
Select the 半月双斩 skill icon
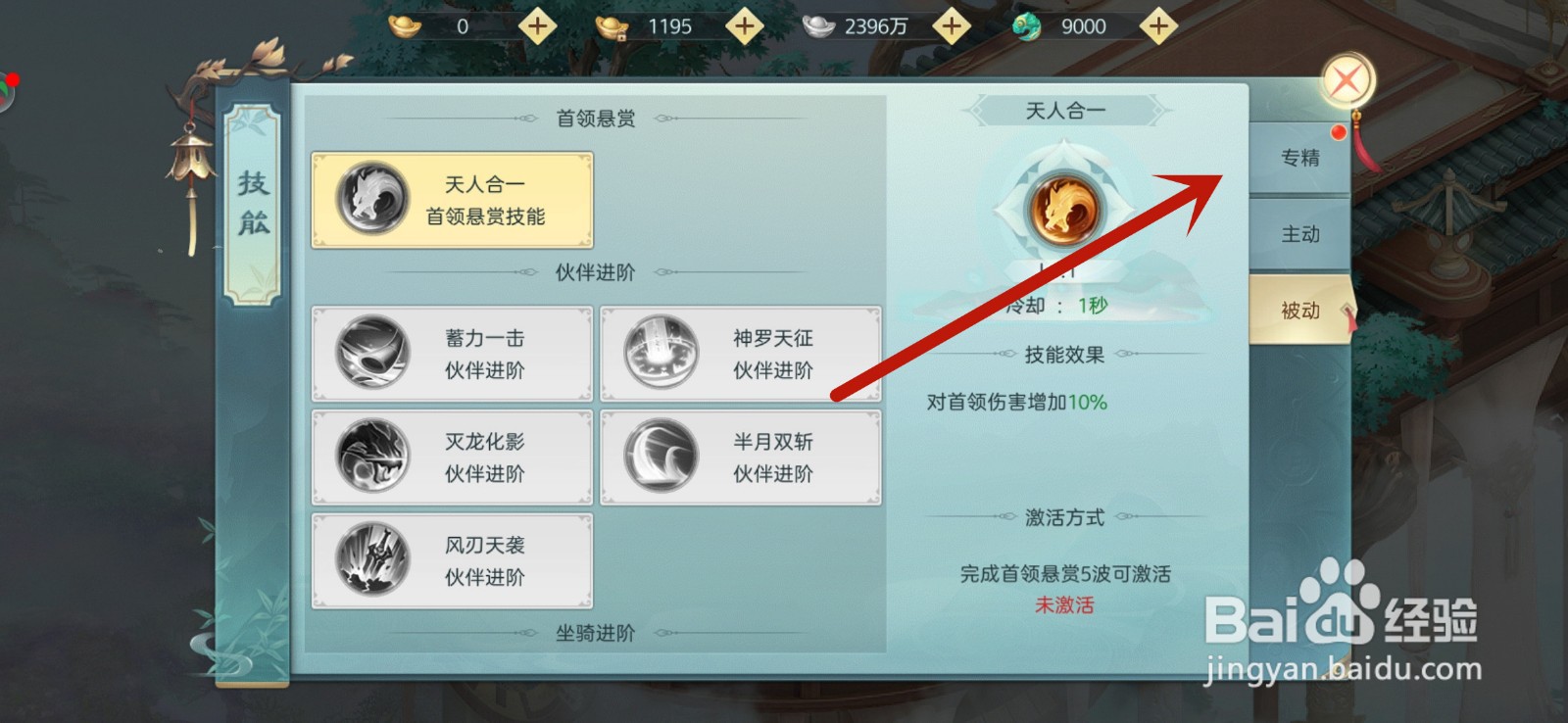(x=661, y=457)
